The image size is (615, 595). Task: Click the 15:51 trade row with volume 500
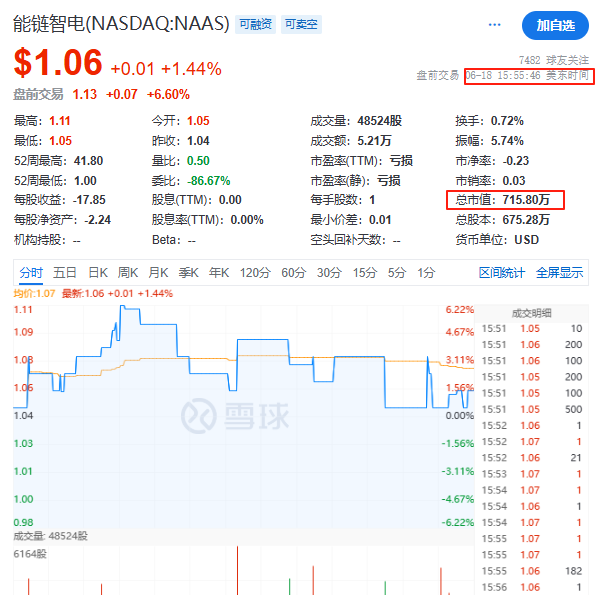[x=531, y=409]
